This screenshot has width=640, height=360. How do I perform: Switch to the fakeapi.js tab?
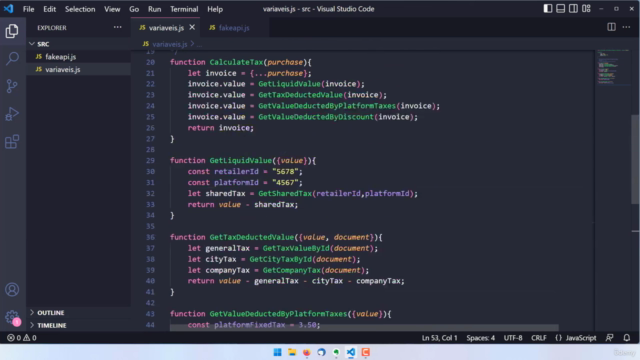coord(234,28)
